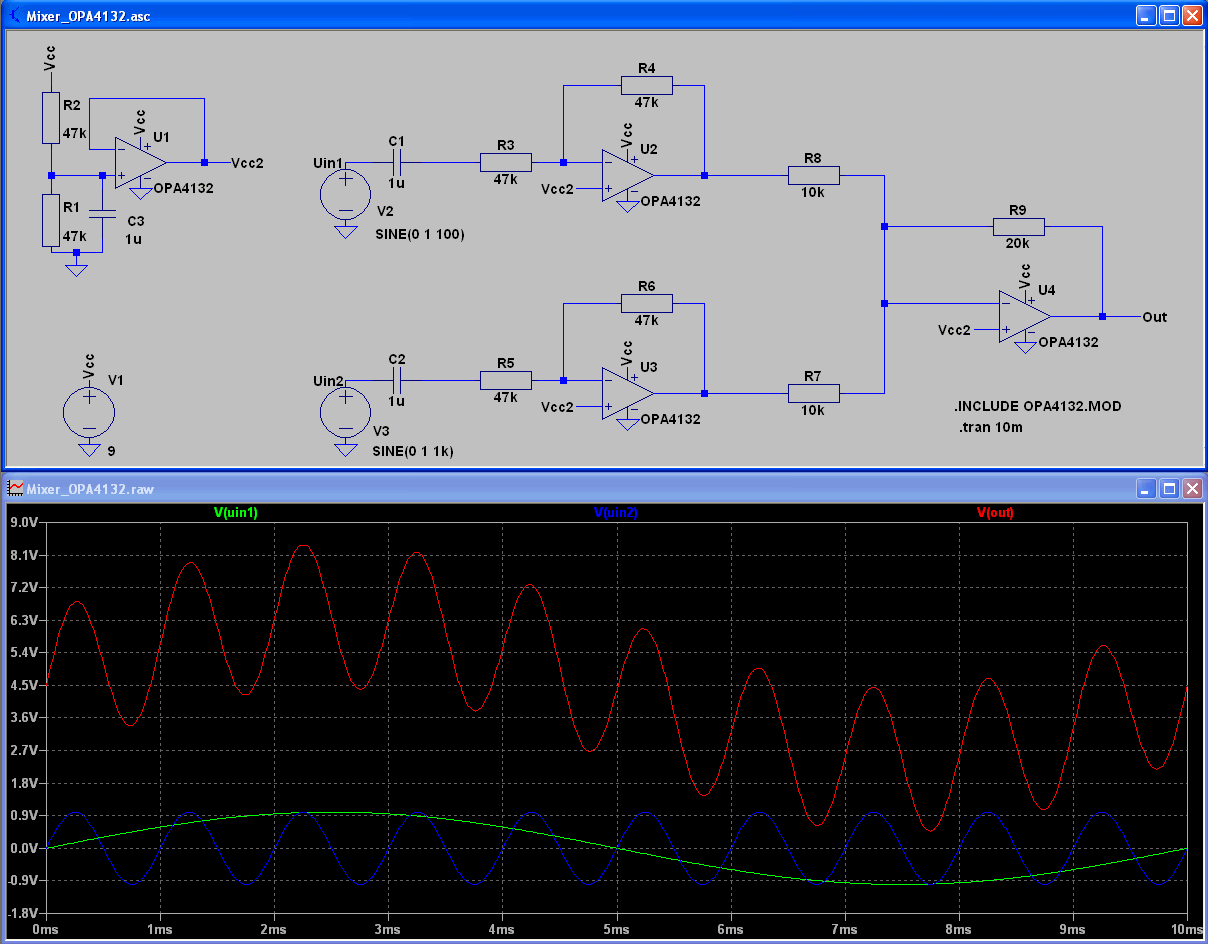Screen dimensions: 1208x944
Task: Click the U4 output op-amp symbol
Action: pos(1022,317)
